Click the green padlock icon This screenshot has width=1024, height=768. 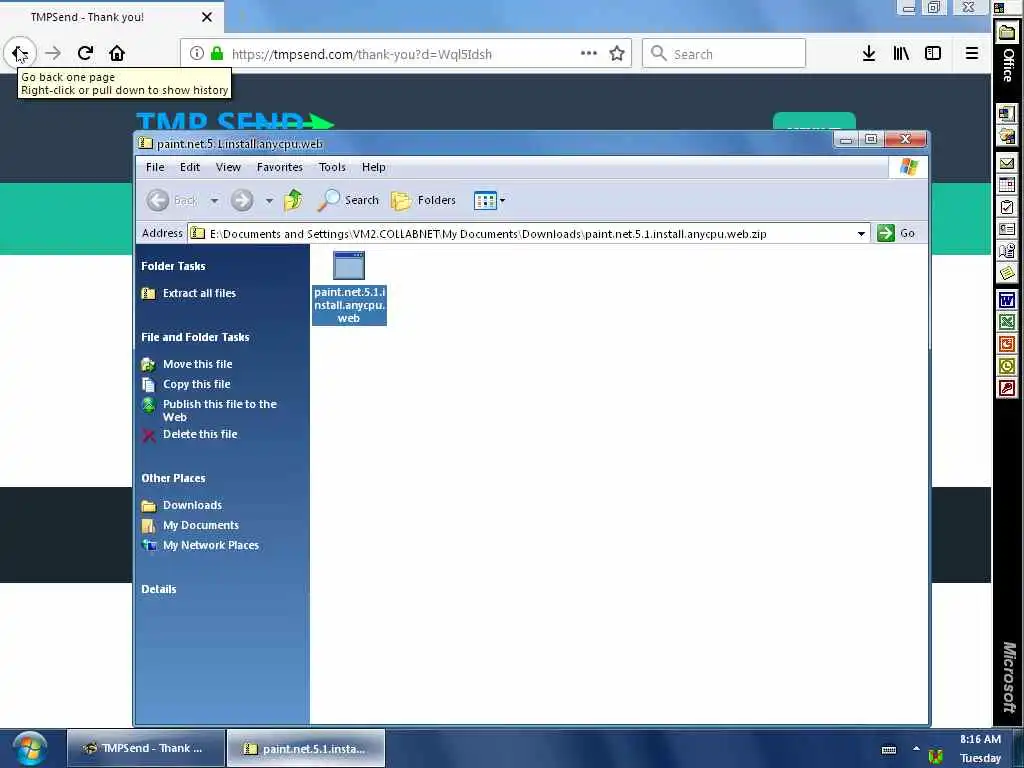(x=217, y=54)
